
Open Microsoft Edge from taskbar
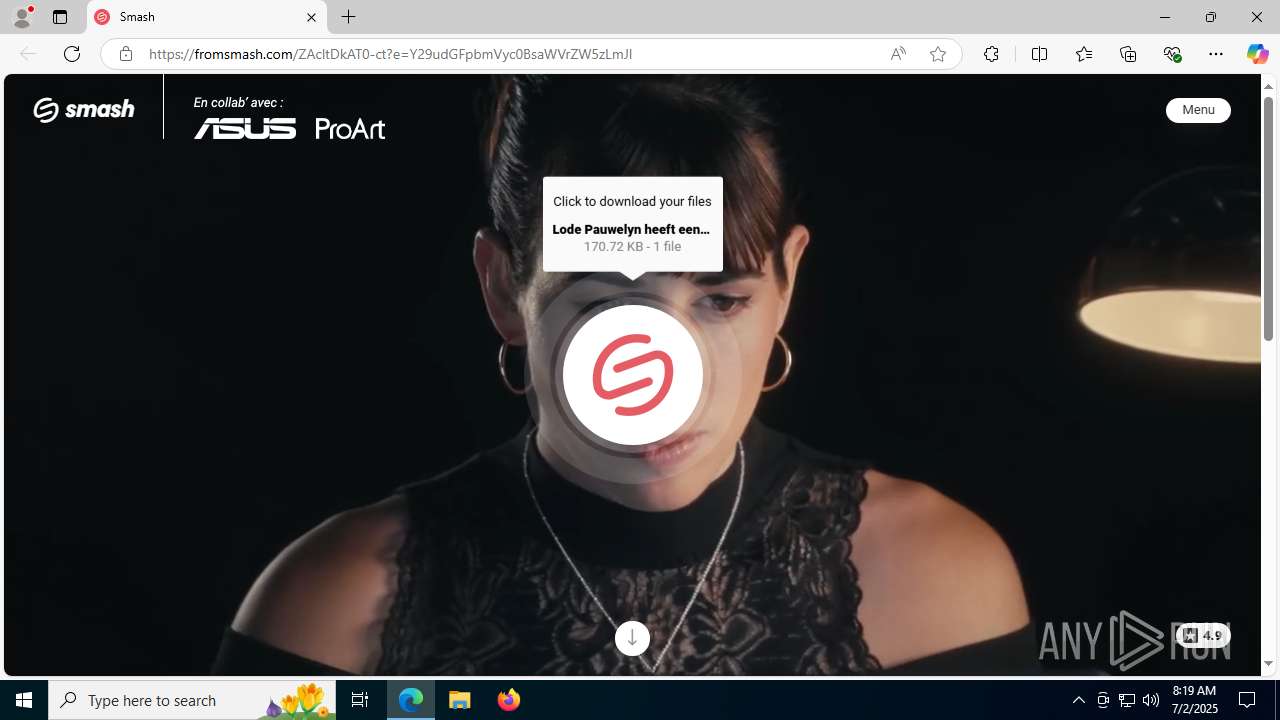[x=411, y=700]
